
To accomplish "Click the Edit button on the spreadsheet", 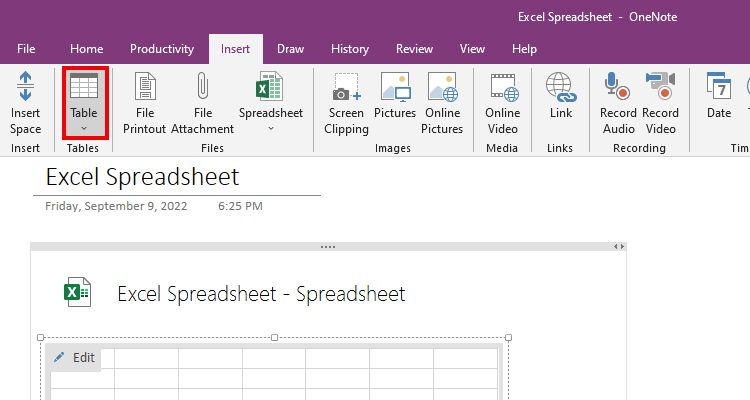I will pos(74,357).
